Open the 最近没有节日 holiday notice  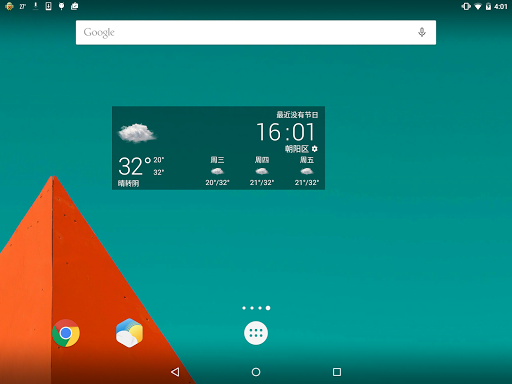click(x=297, y=115)
